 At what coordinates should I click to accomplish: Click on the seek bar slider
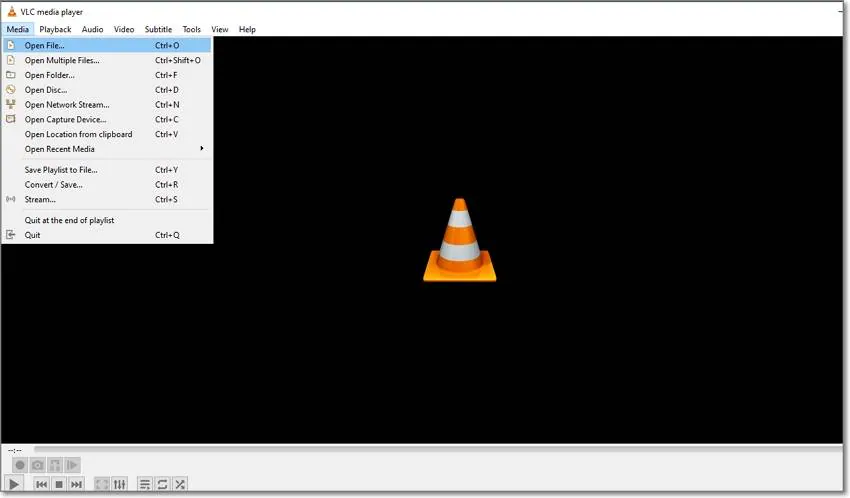(438, 449)
